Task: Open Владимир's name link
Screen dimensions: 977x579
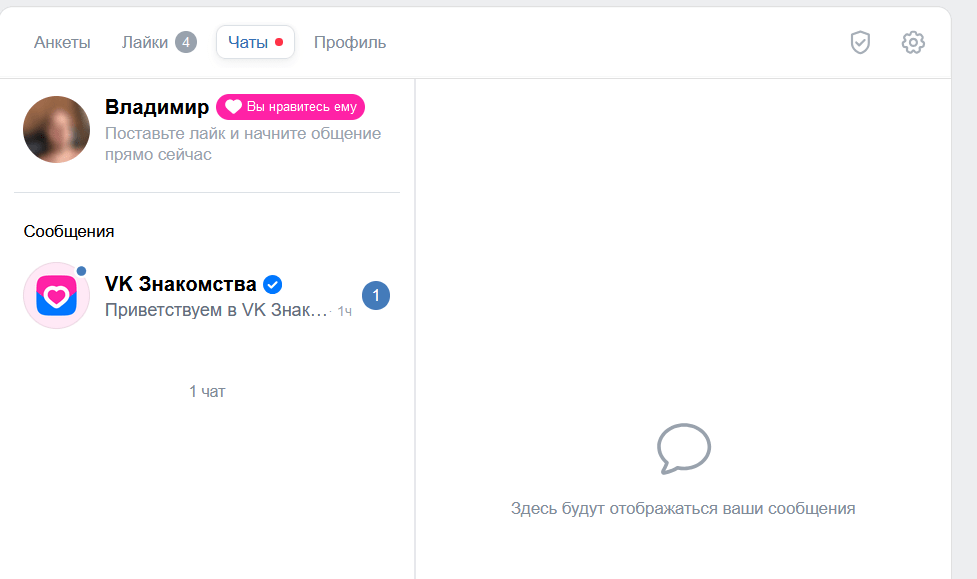Action: click(157, 107)
